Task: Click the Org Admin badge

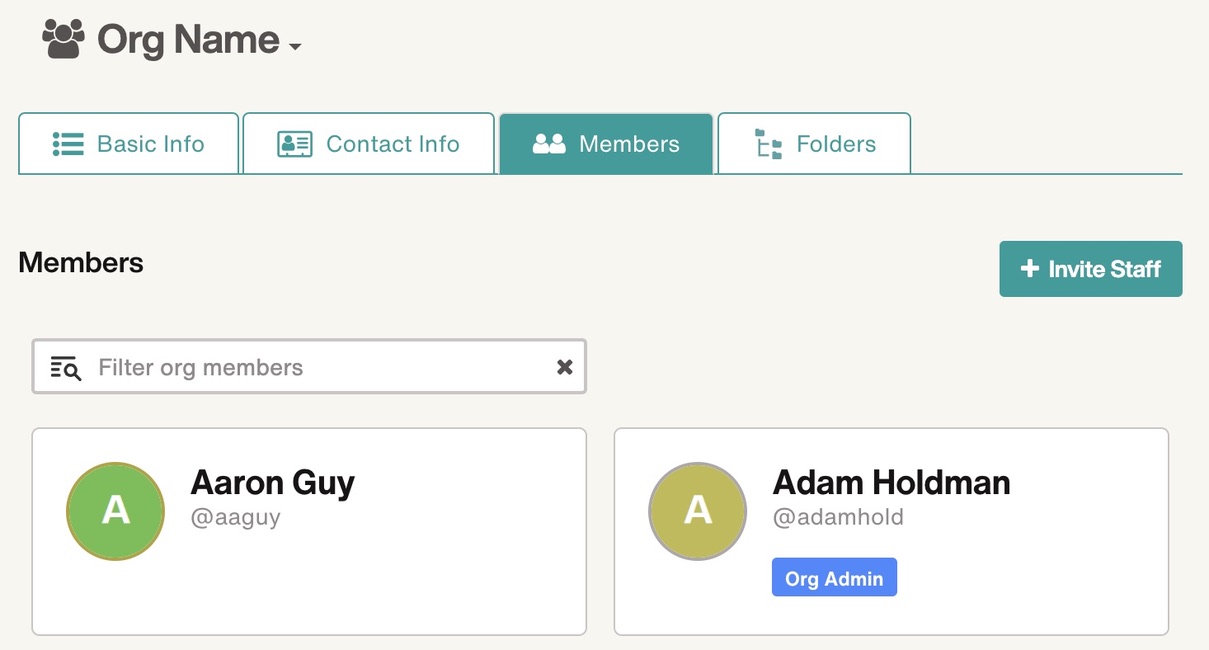Action: coord(834,577)
